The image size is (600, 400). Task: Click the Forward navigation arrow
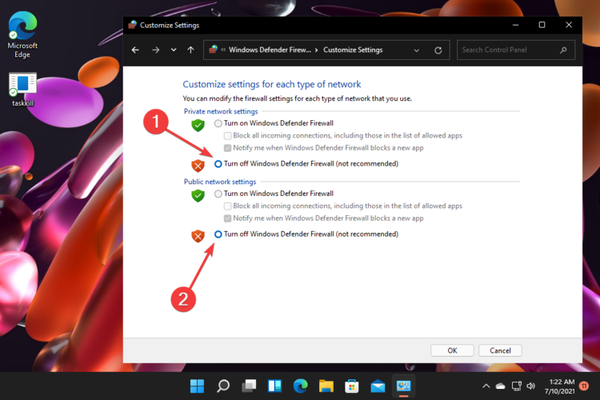pyautogui.click(x=155, y=49)
